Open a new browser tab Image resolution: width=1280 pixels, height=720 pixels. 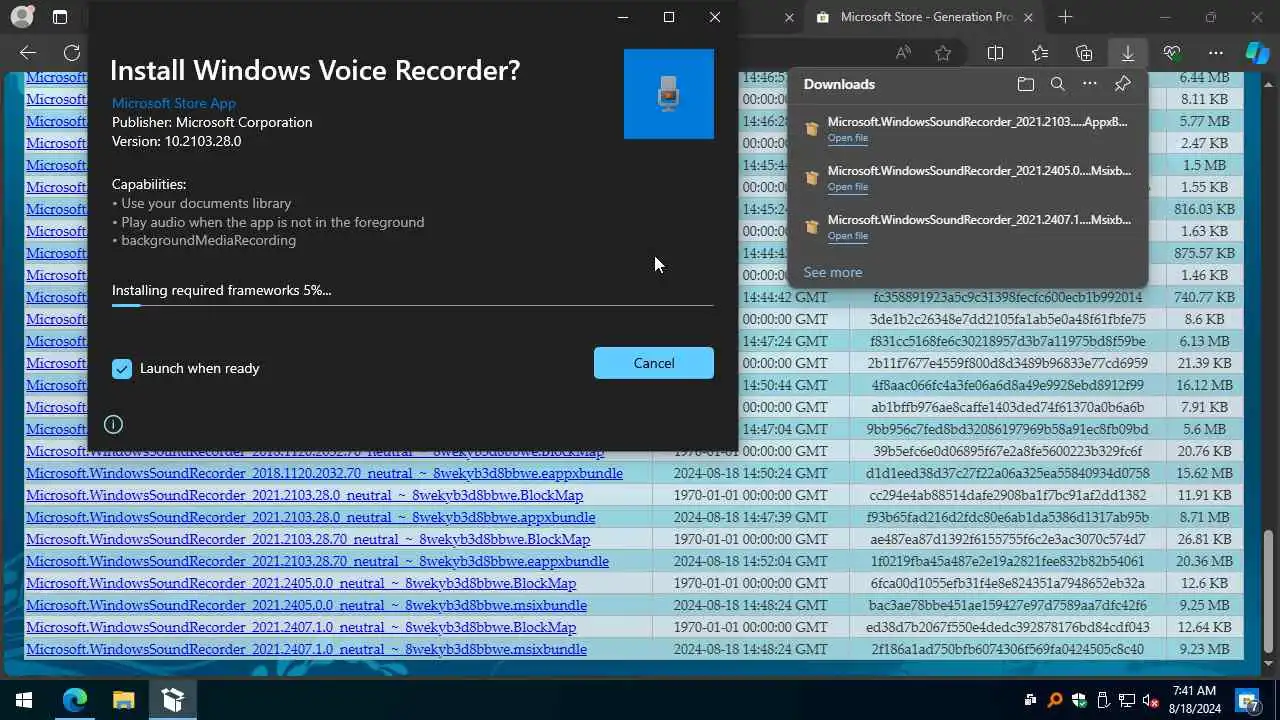point(1065,17)
